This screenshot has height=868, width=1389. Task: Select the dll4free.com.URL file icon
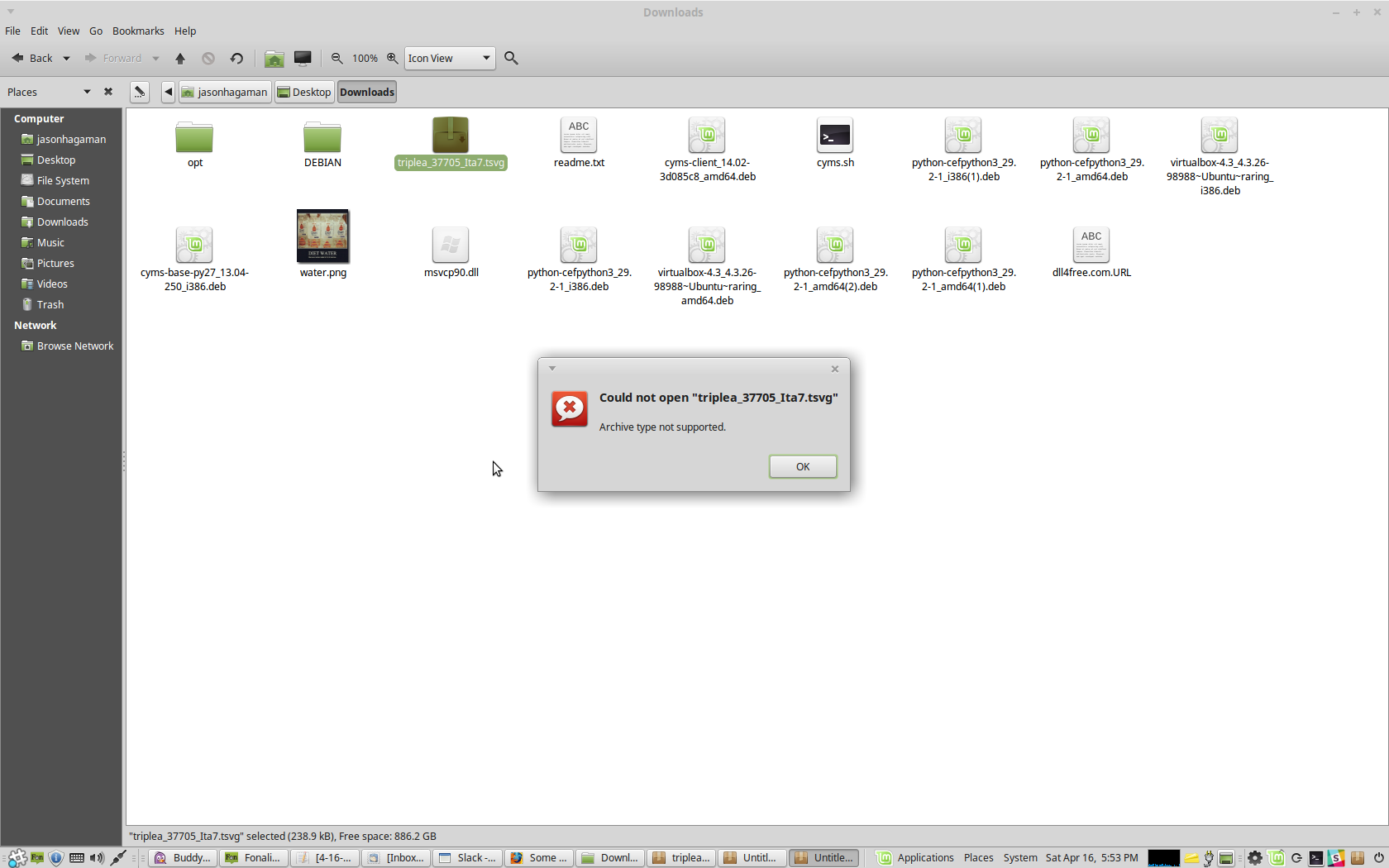(1091, 245)
